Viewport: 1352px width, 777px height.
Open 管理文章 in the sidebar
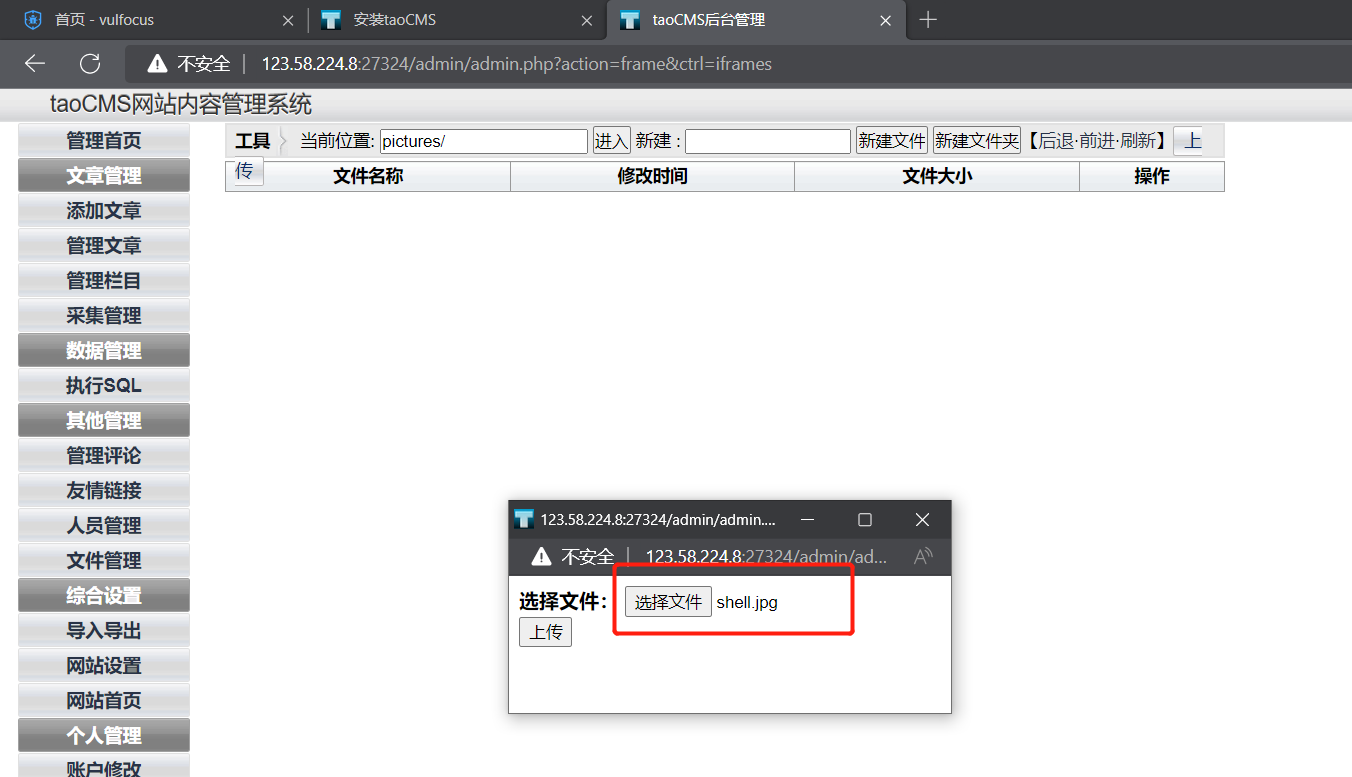click(x=104, y=246)
